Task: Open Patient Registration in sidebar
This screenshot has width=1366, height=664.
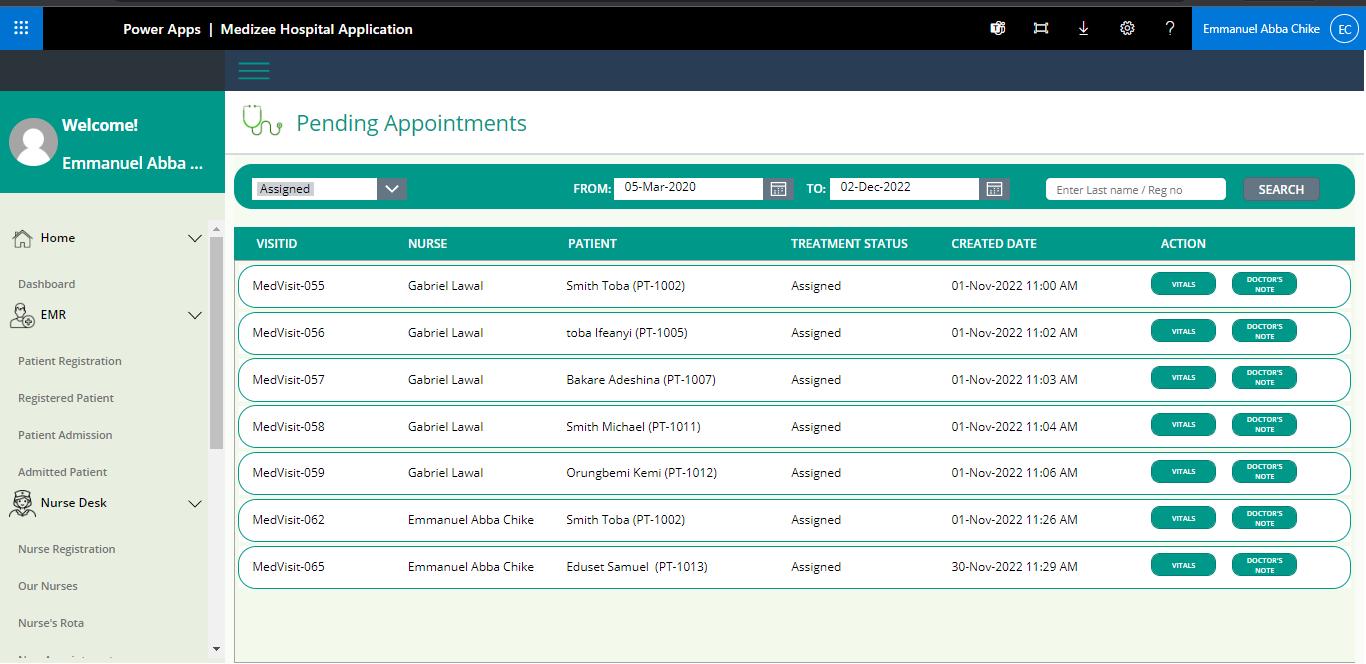Action: point(70,361)
